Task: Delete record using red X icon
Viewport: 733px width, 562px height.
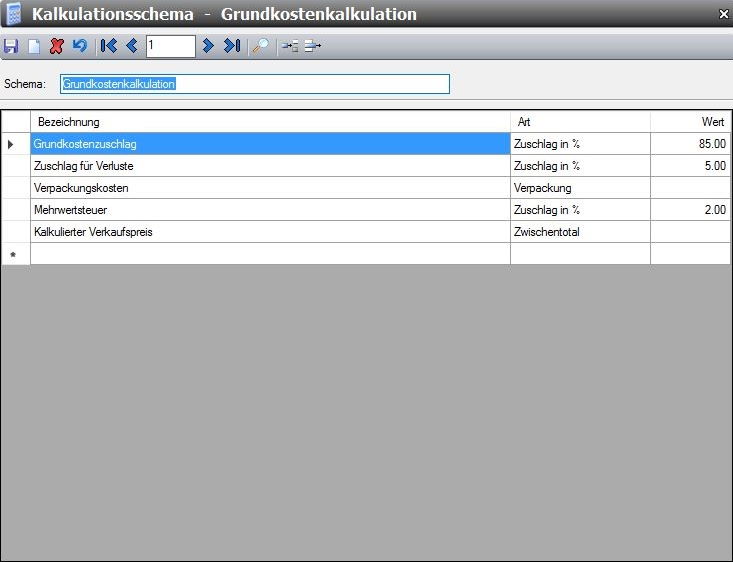Action: [x=56, y=46]
